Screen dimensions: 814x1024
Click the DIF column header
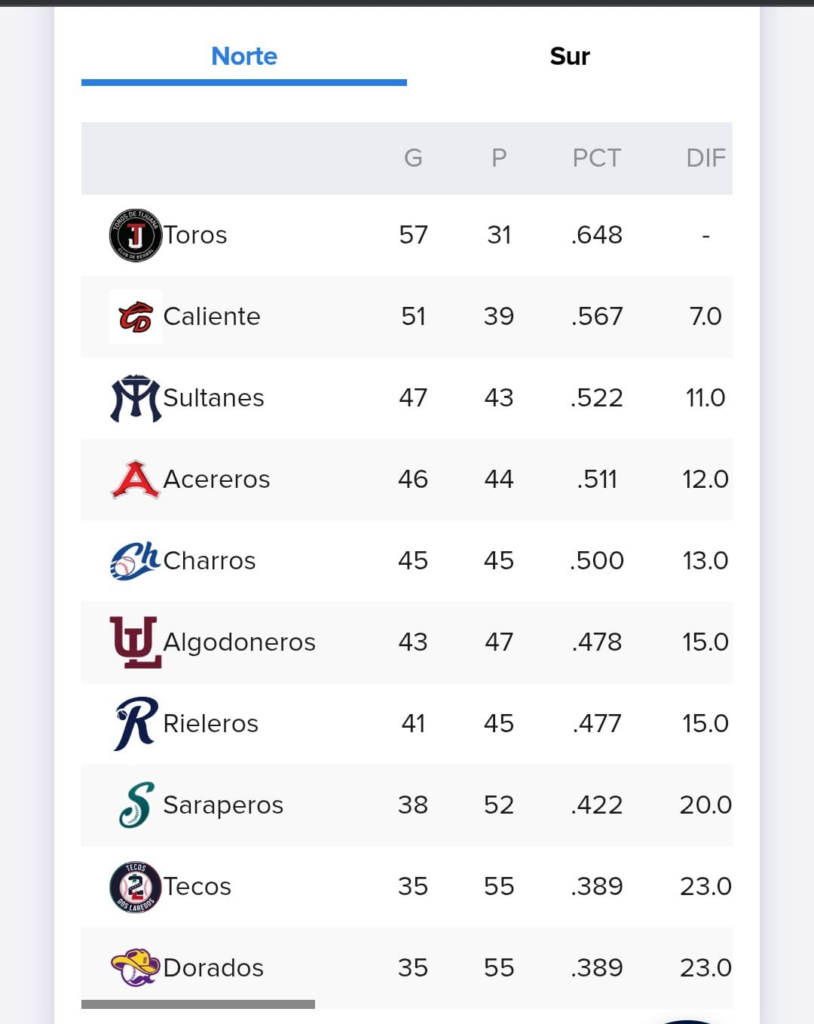(706, 158)
